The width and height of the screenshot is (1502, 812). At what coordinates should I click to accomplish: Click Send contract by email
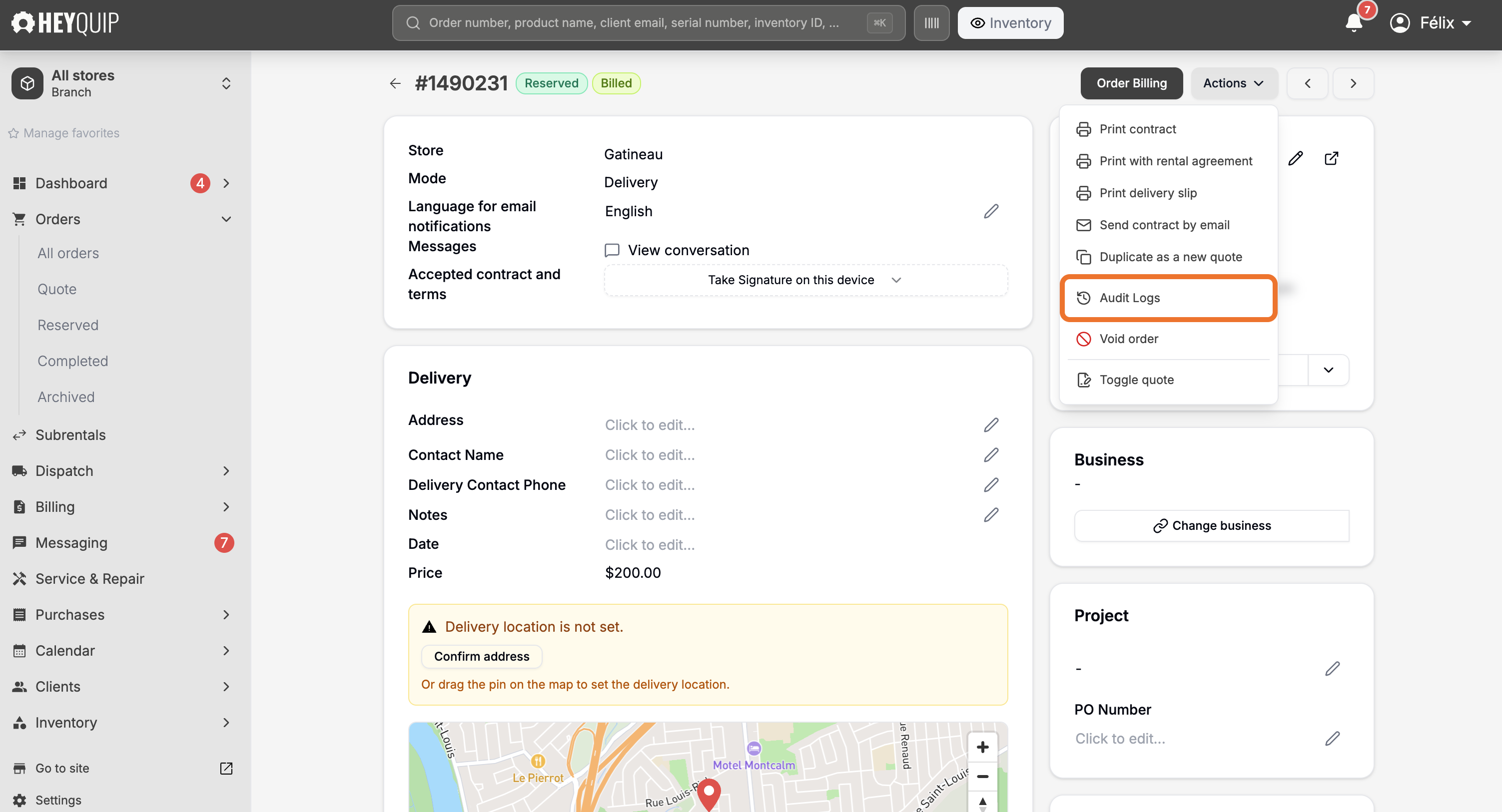[x=1168, y=225]
